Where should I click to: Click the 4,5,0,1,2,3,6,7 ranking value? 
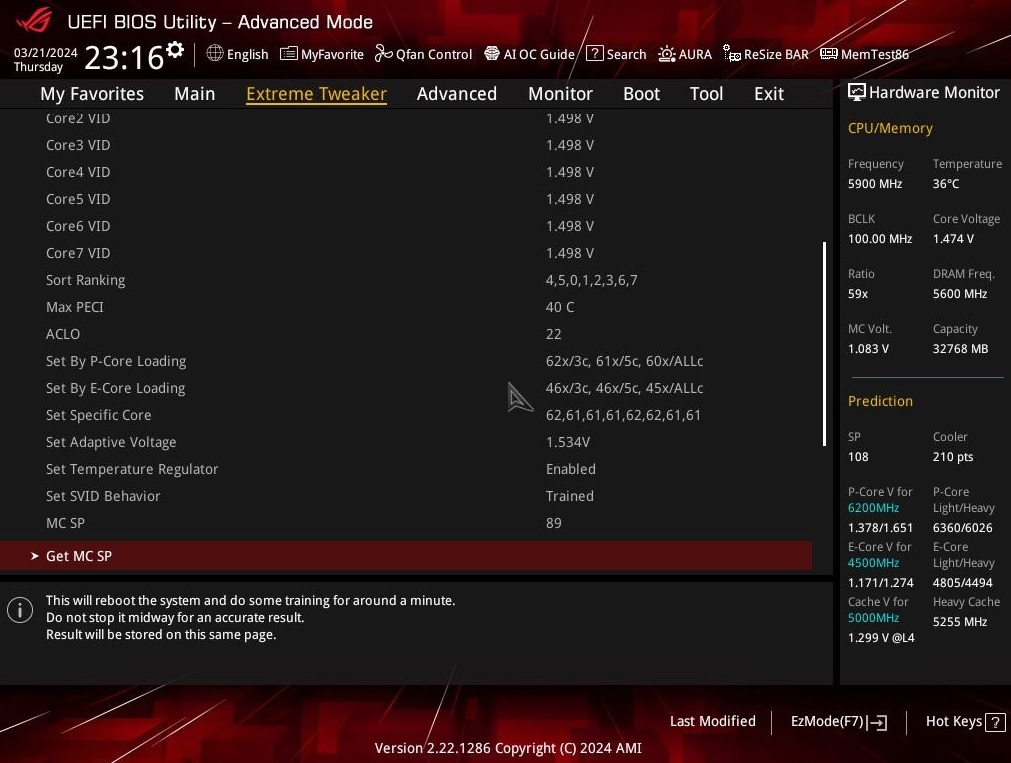pos(591,281)
